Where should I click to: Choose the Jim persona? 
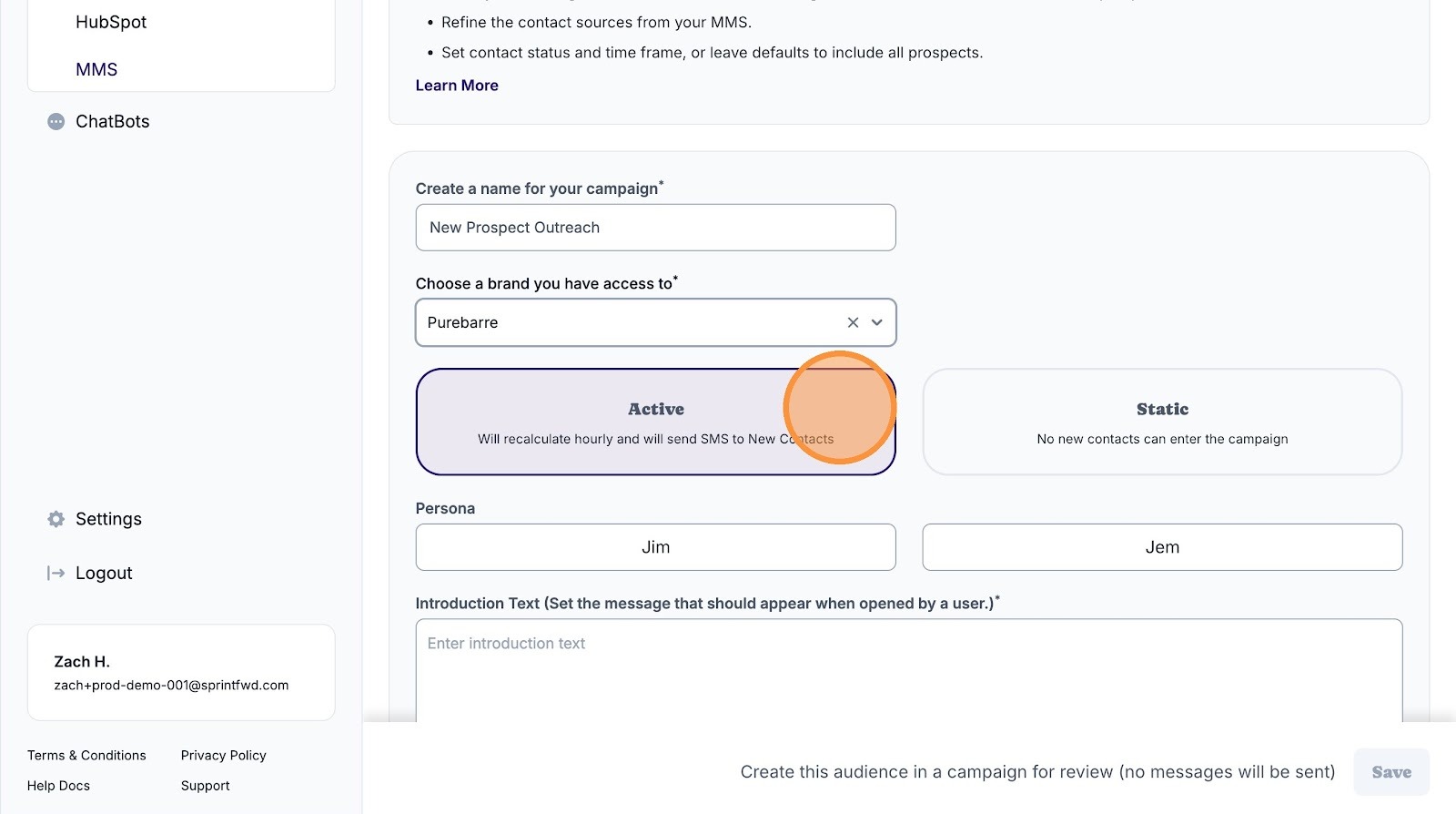click(x=655, y=547)
